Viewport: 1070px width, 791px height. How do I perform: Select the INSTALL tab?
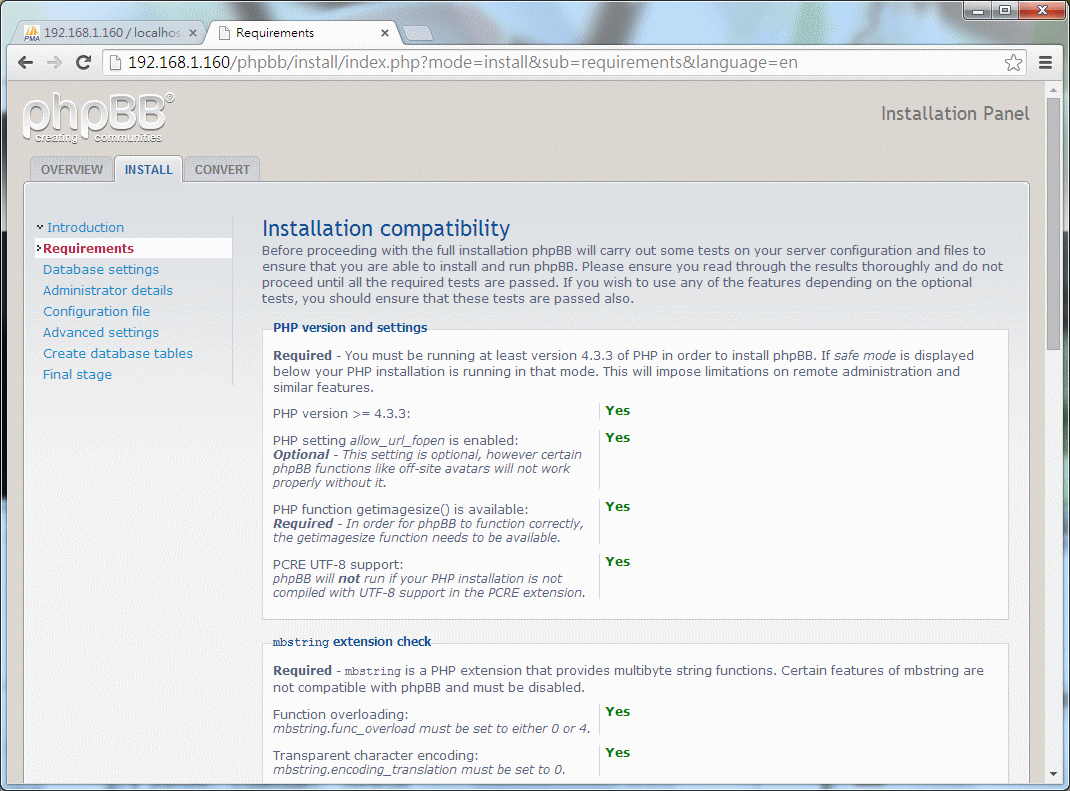click(x=148, y=169)
